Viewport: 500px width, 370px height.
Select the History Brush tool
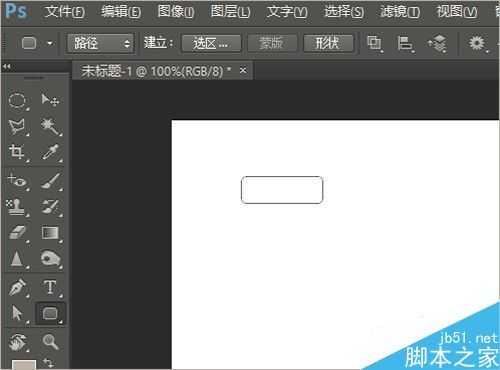tap(50, 207)
